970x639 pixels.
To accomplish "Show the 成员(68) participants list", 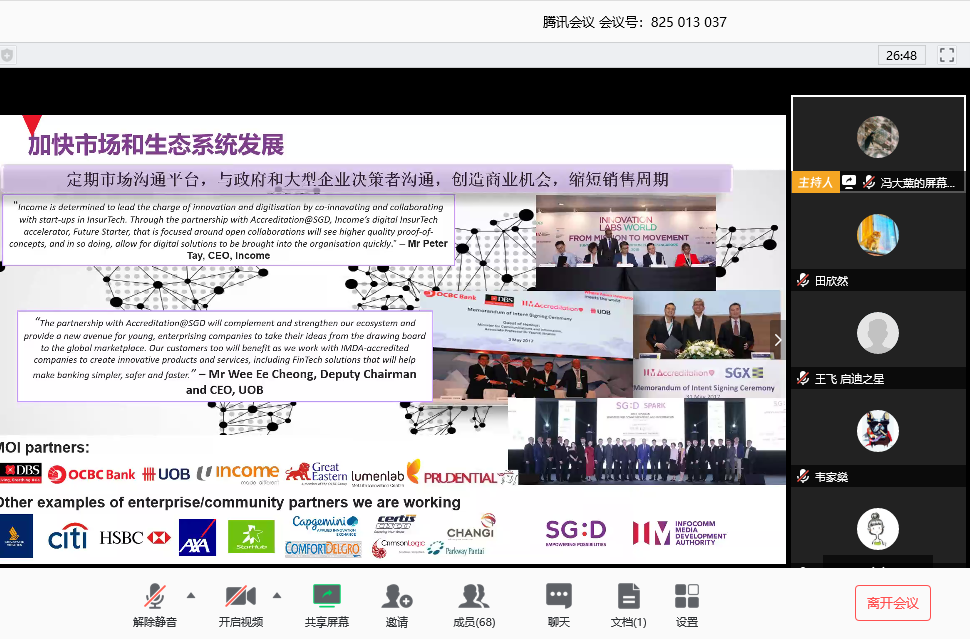I will [x=474, y=605].
